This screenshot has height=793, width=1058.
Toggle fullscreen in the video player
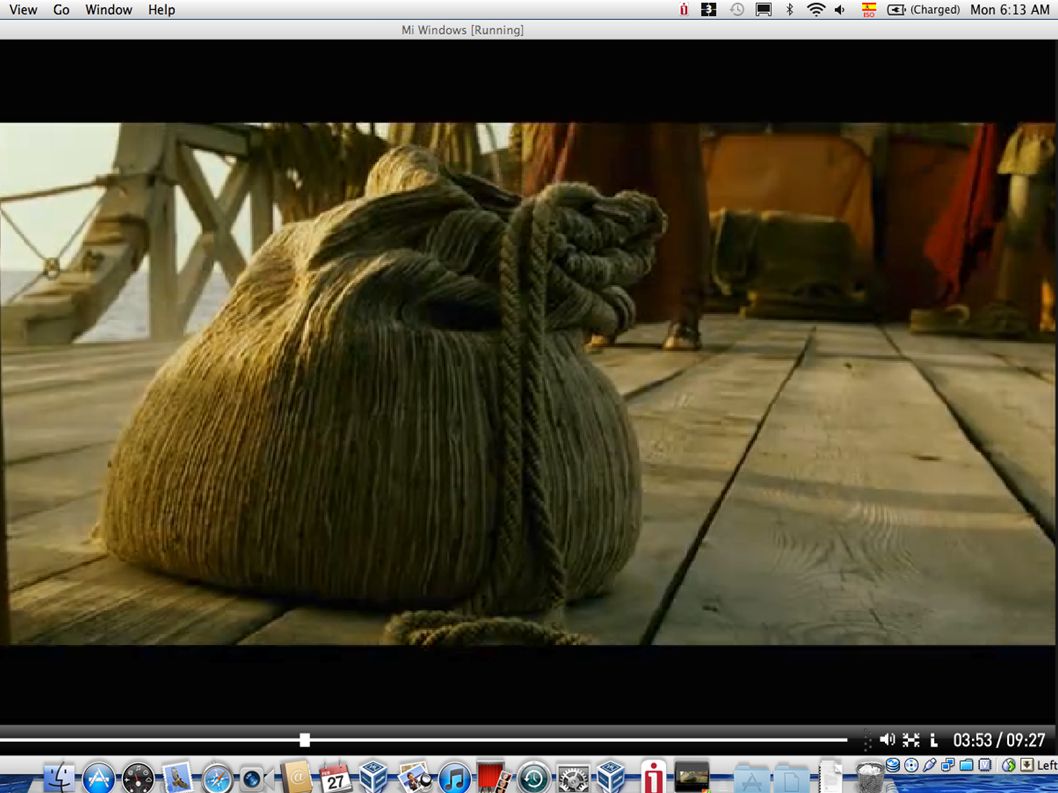911,740
